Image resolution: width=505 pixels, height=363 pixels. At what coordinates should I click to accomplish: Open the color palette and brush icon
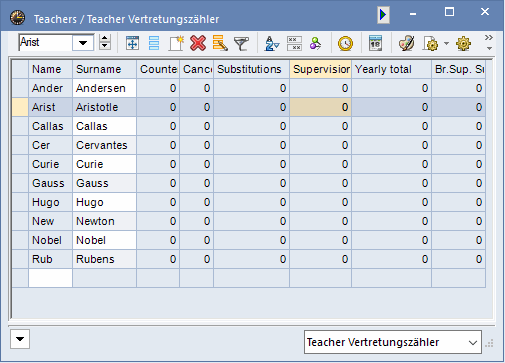(x=406, y=43)
